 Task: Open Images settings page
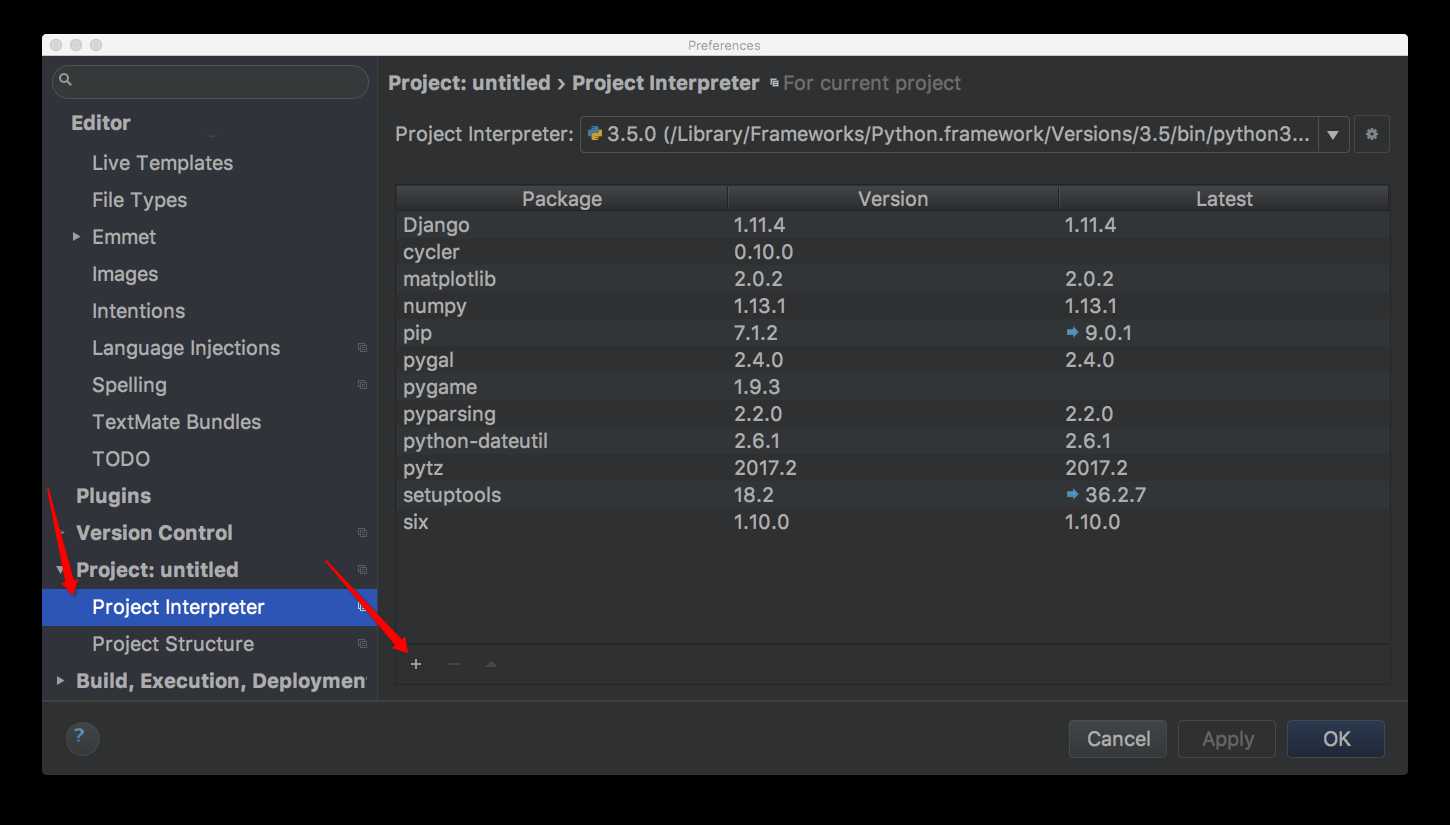click(x=125, y=274)
